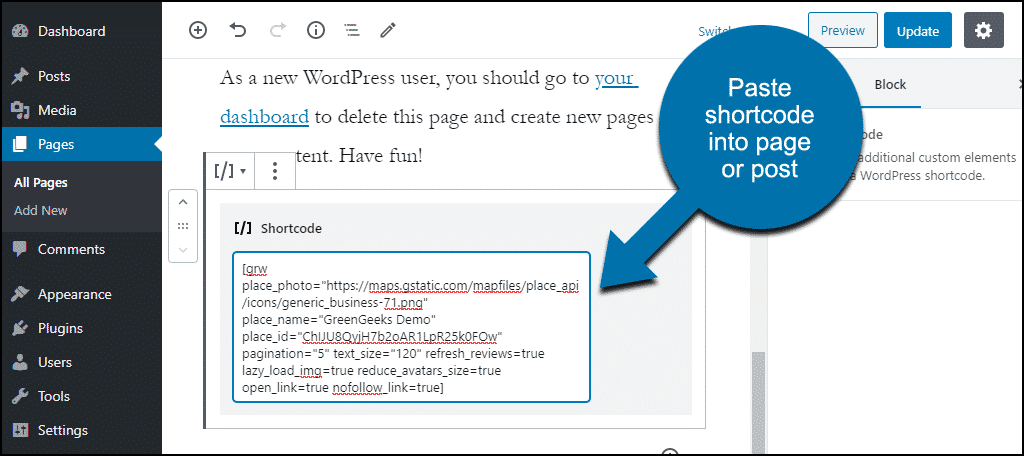1024x456 pixels.
Task: Click the Dashboard gauge icon
Action: pyautogui.click(x=20, y=31)
